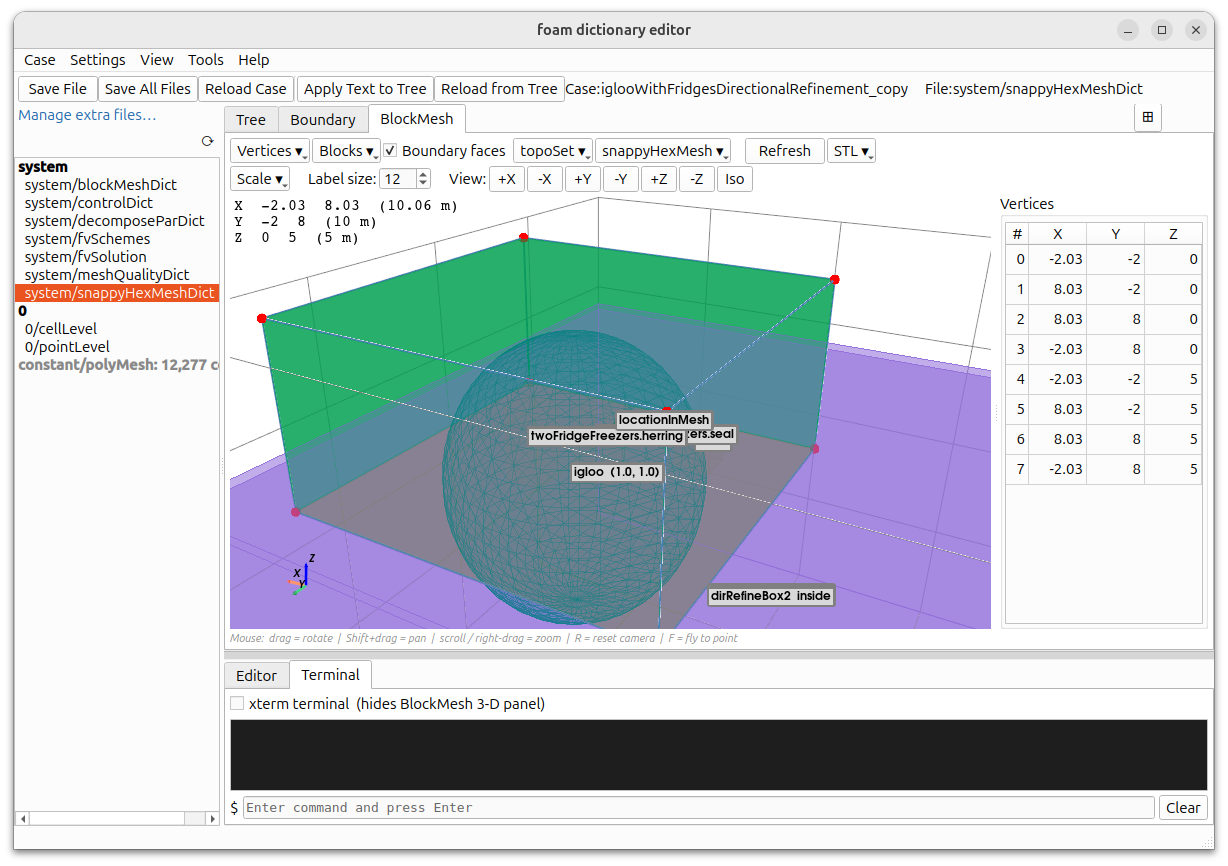Select system/meshQualityDict file
This screenshot has width=1228, height=866.
coord(106,275)
